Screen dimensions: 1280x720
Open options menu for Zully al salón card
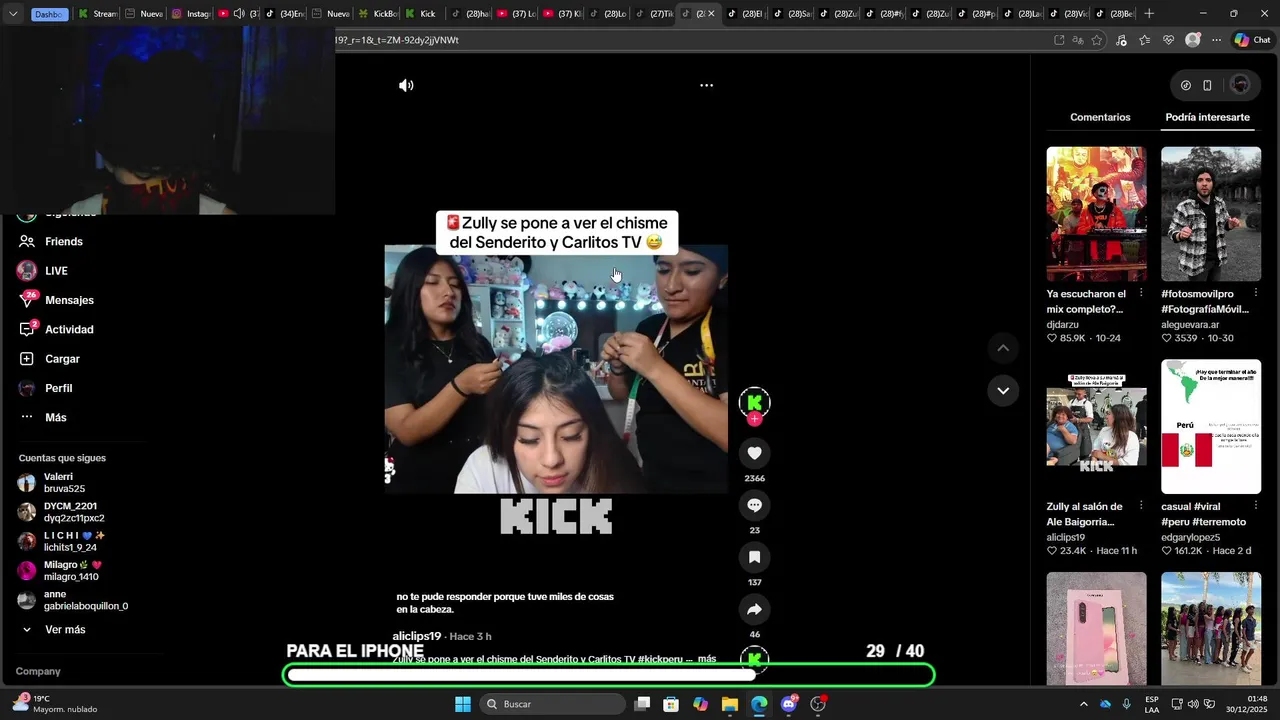[x=1141, y=506]
